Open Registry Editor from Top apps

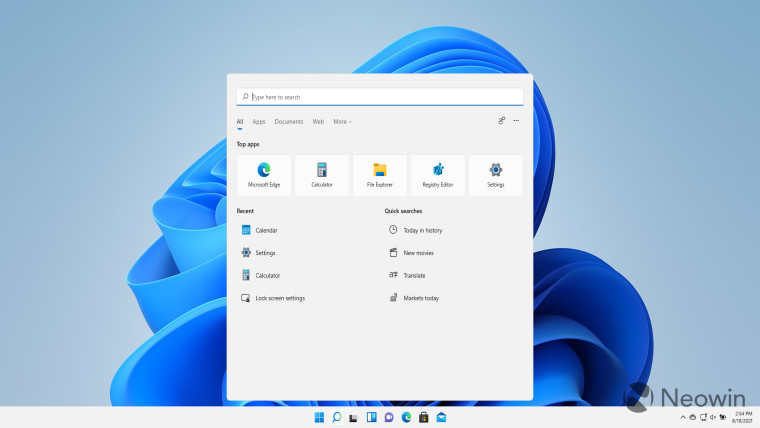pos(438,175)
